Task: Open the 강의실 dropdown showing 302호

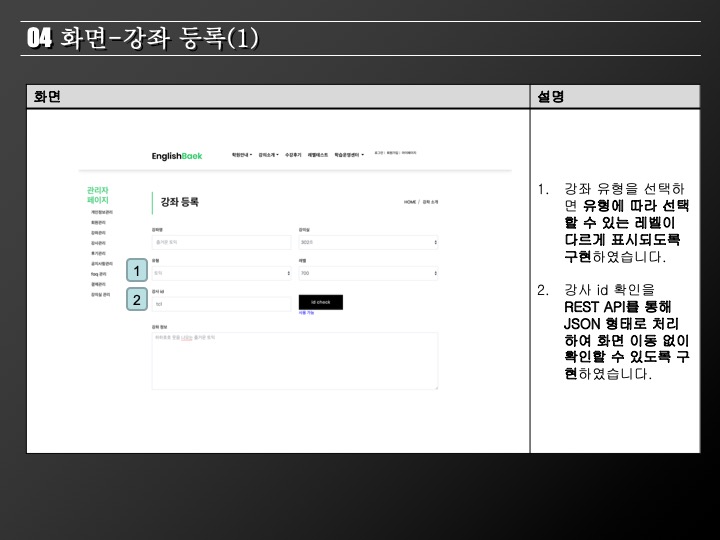Action: (368, 242)
